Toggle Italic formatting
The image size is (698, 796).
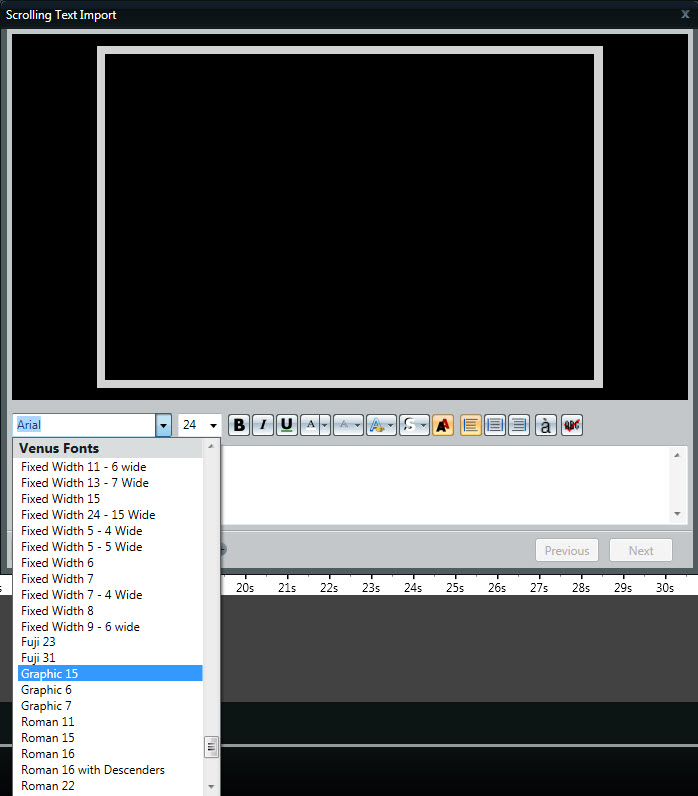click(263, 425)
